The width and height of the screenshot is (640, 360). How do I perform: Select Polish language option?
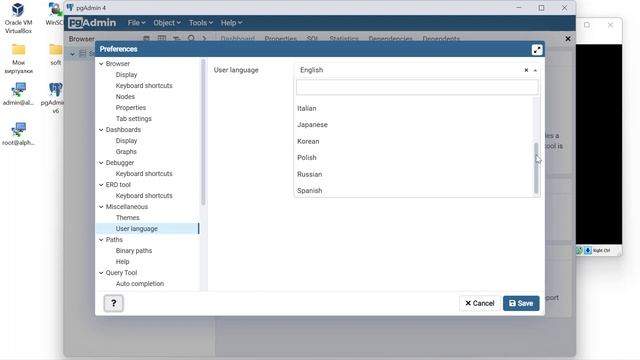click(414, 158)
